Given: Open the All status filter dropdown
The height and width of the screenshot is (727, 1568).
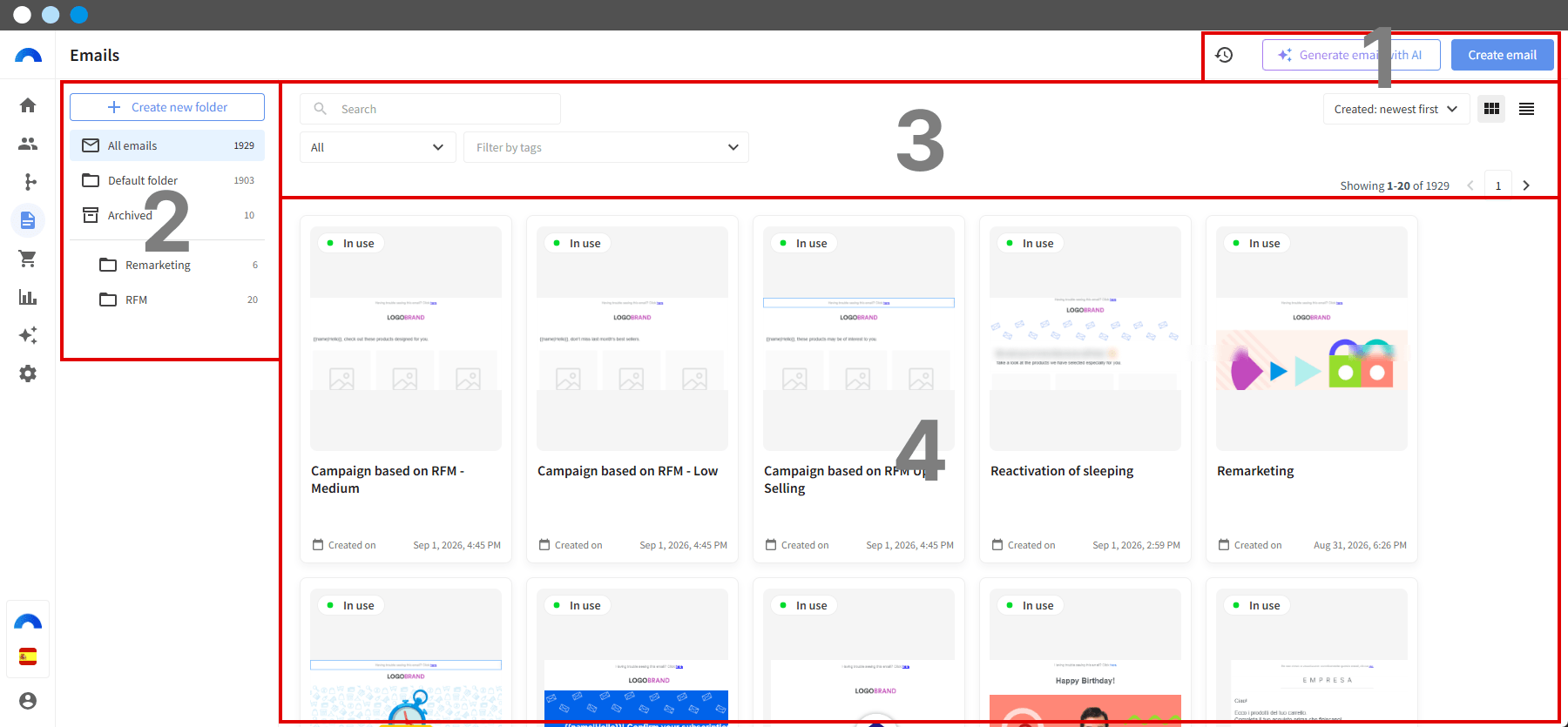Looking at the screenshot, I should 378,147.
